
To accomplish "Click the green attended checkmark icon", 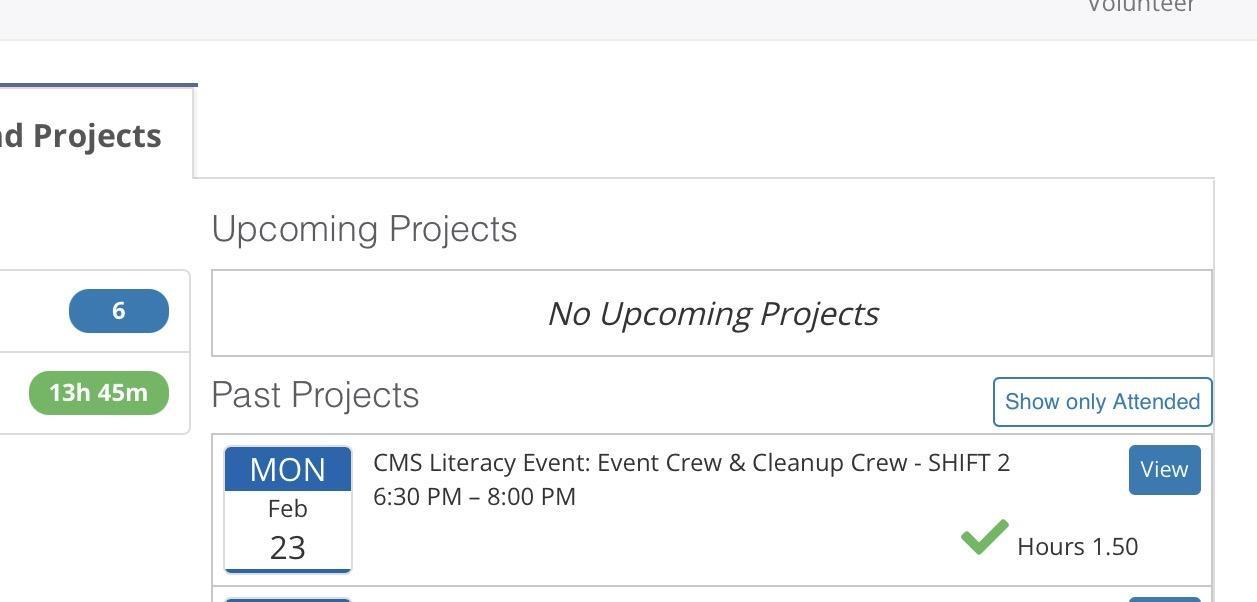I will coord(985,537).
